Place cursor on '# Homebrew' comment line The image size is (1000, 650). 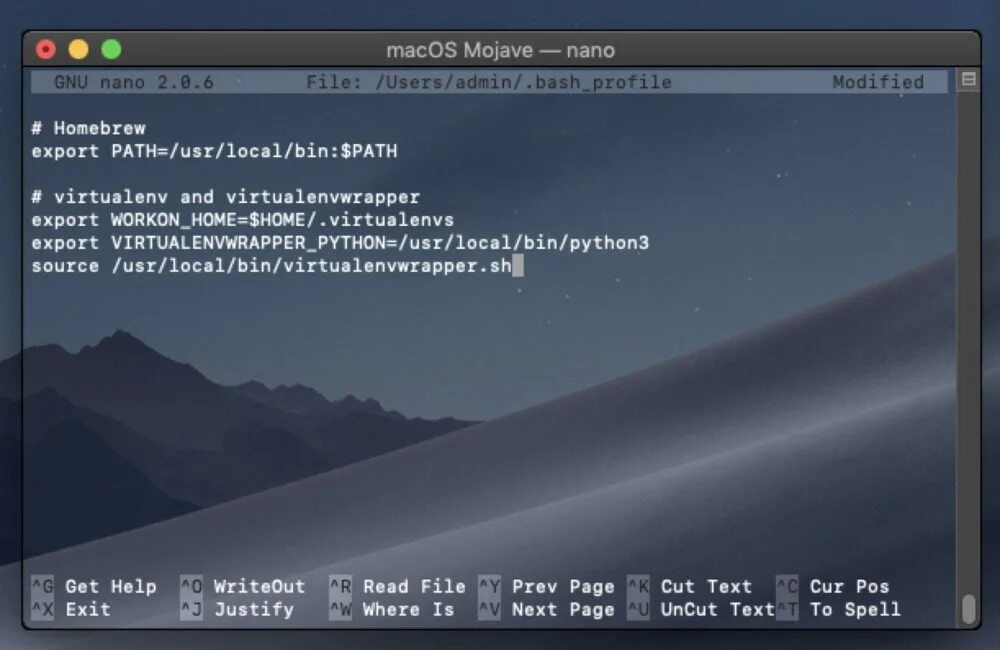coord(89,128)
